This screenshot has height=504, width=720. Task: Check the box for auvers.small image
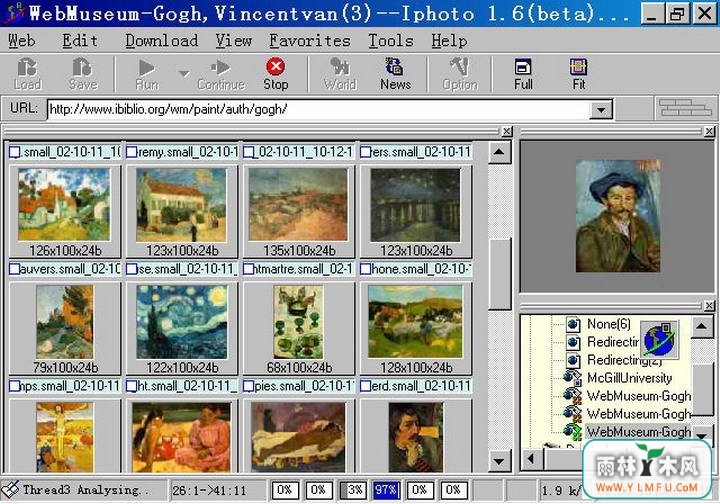coord(15,269)
